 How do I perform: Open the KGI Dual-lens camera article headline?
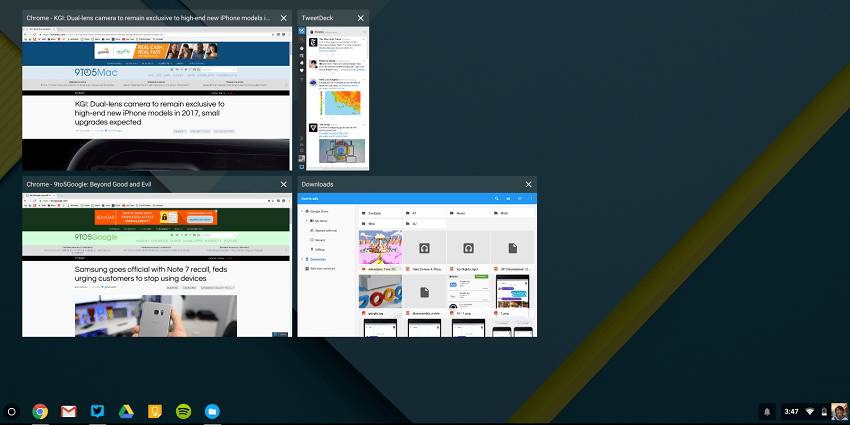(x=150, y=113)
